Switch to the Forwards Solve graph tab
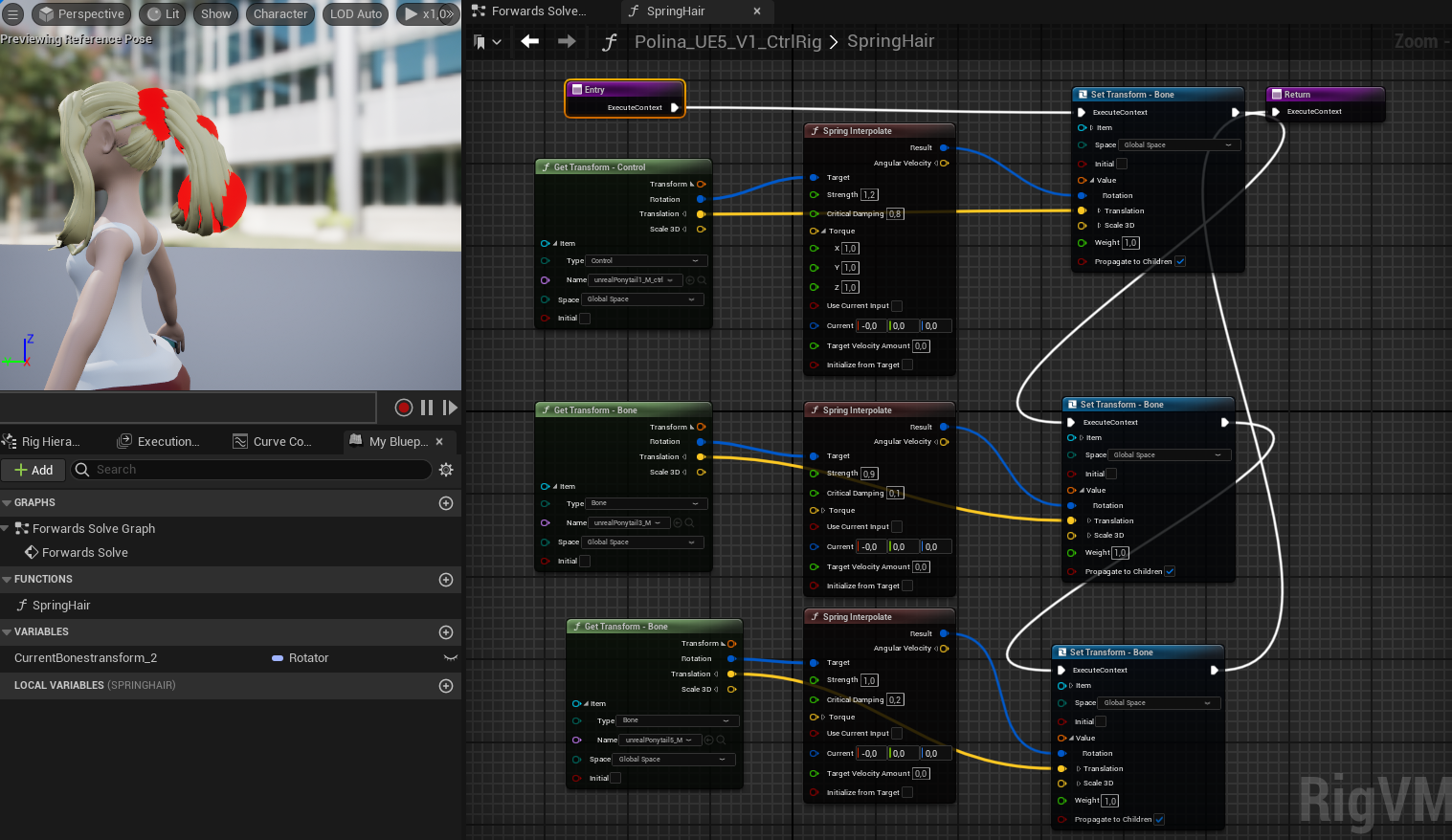 click(531, 11)
